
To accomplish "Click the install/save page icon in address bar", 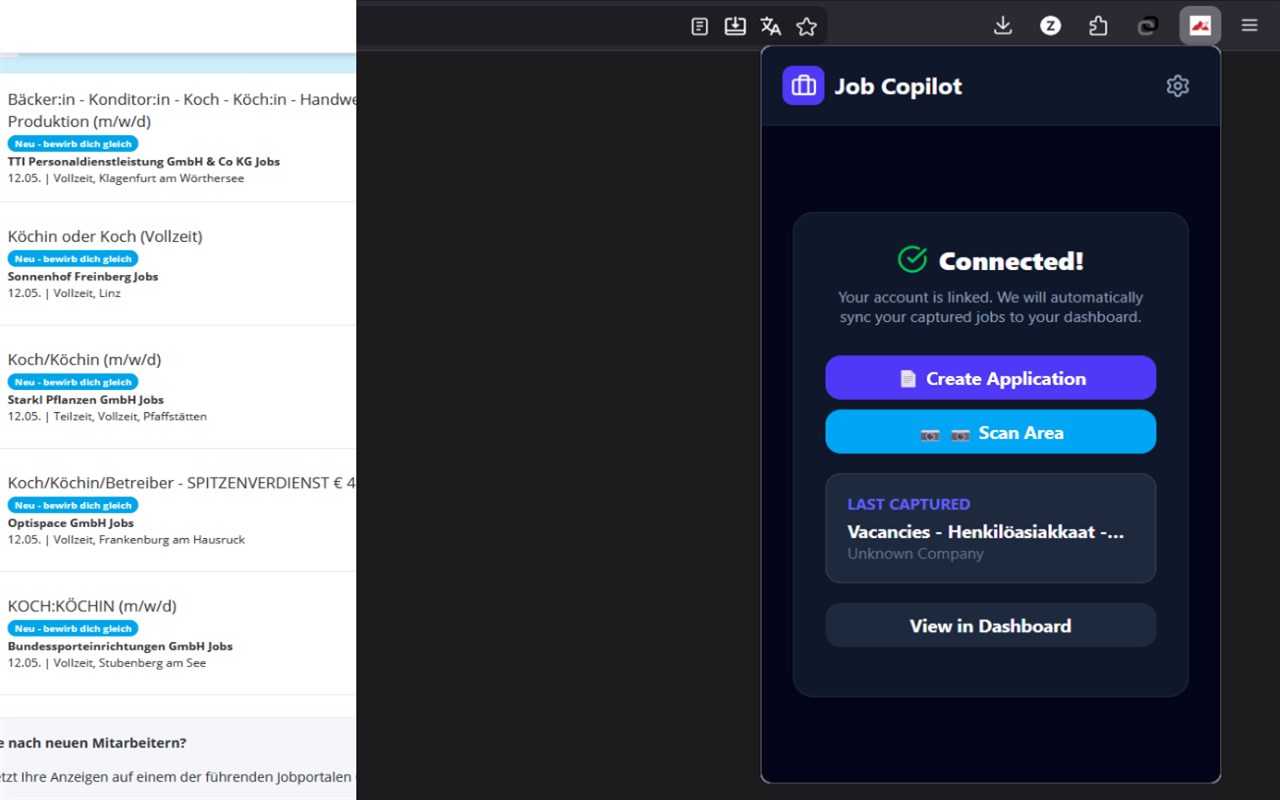I will tap(735, 26).
